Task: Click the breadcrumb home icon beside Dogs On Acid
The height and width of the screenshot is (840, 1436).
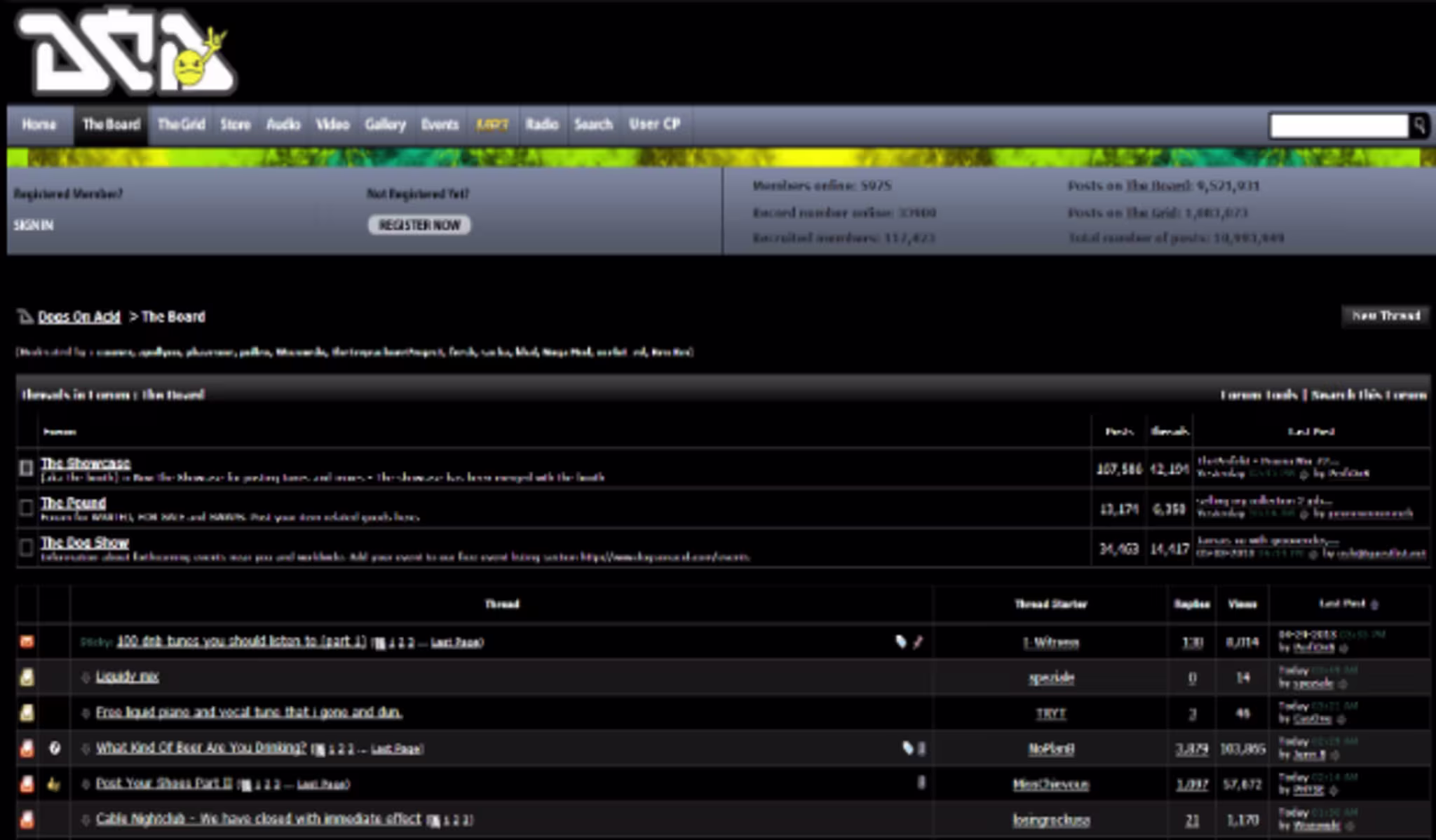Action: 25,317
